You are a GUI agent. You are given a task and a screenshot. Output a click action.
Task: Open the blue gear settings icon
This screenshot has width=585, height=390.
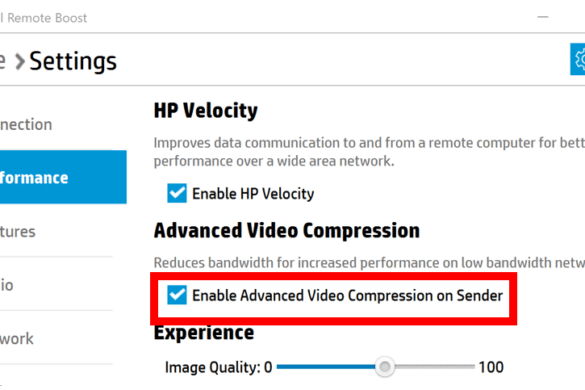point(578,59)
